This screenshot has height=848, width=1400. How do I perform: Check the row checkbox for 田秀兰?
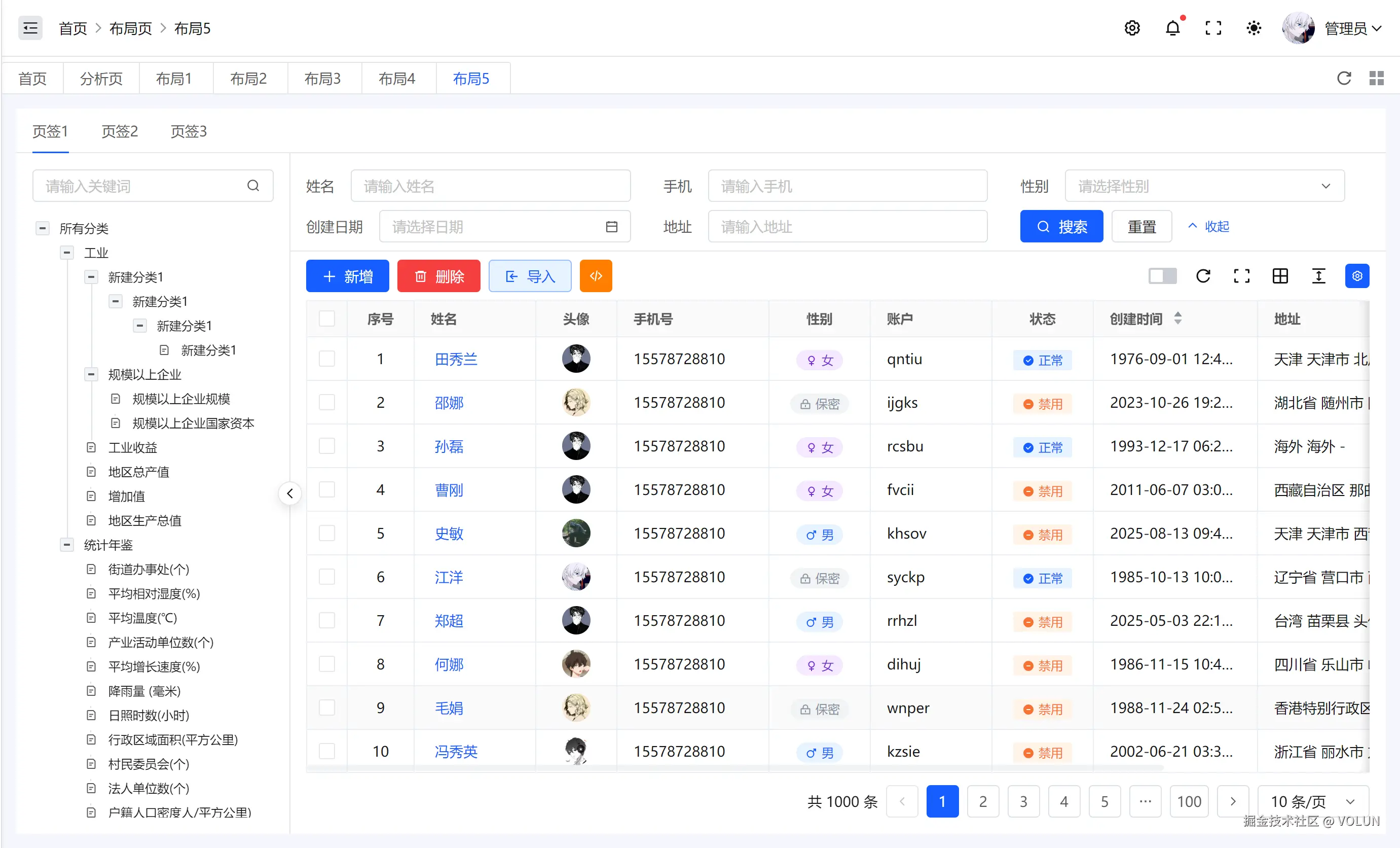(x=327, y=359)
